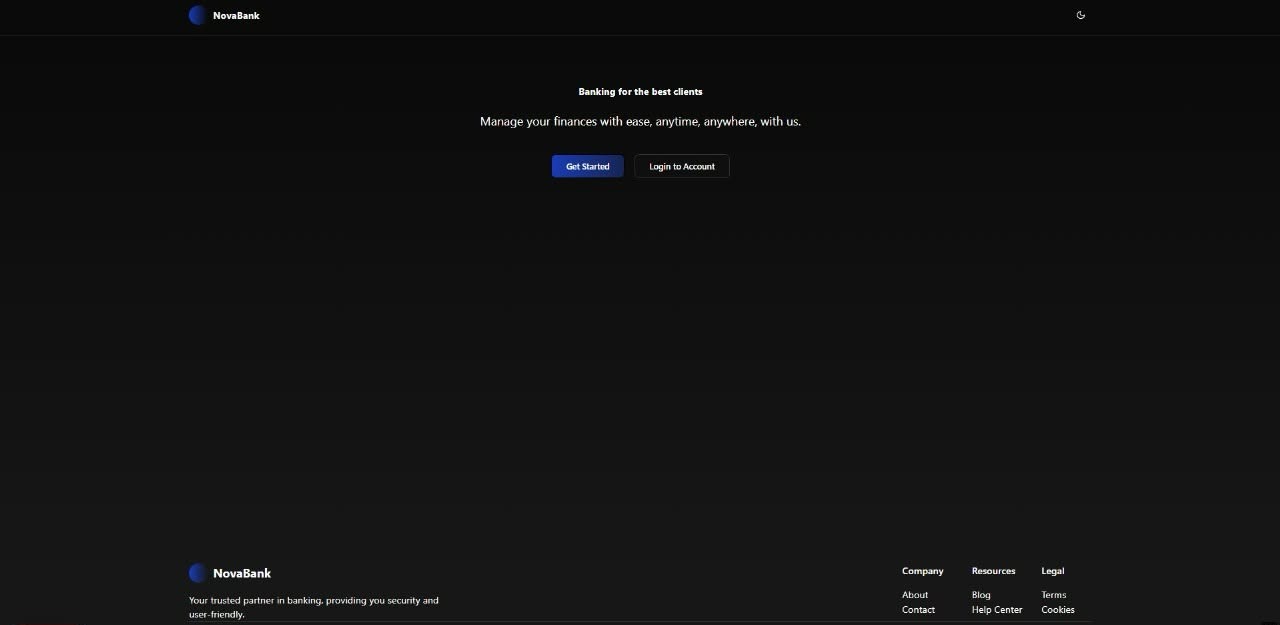Click the 'Banking for the best clients' headline
The width and height of the screenshot is (1280, 625).
[640, 92]
